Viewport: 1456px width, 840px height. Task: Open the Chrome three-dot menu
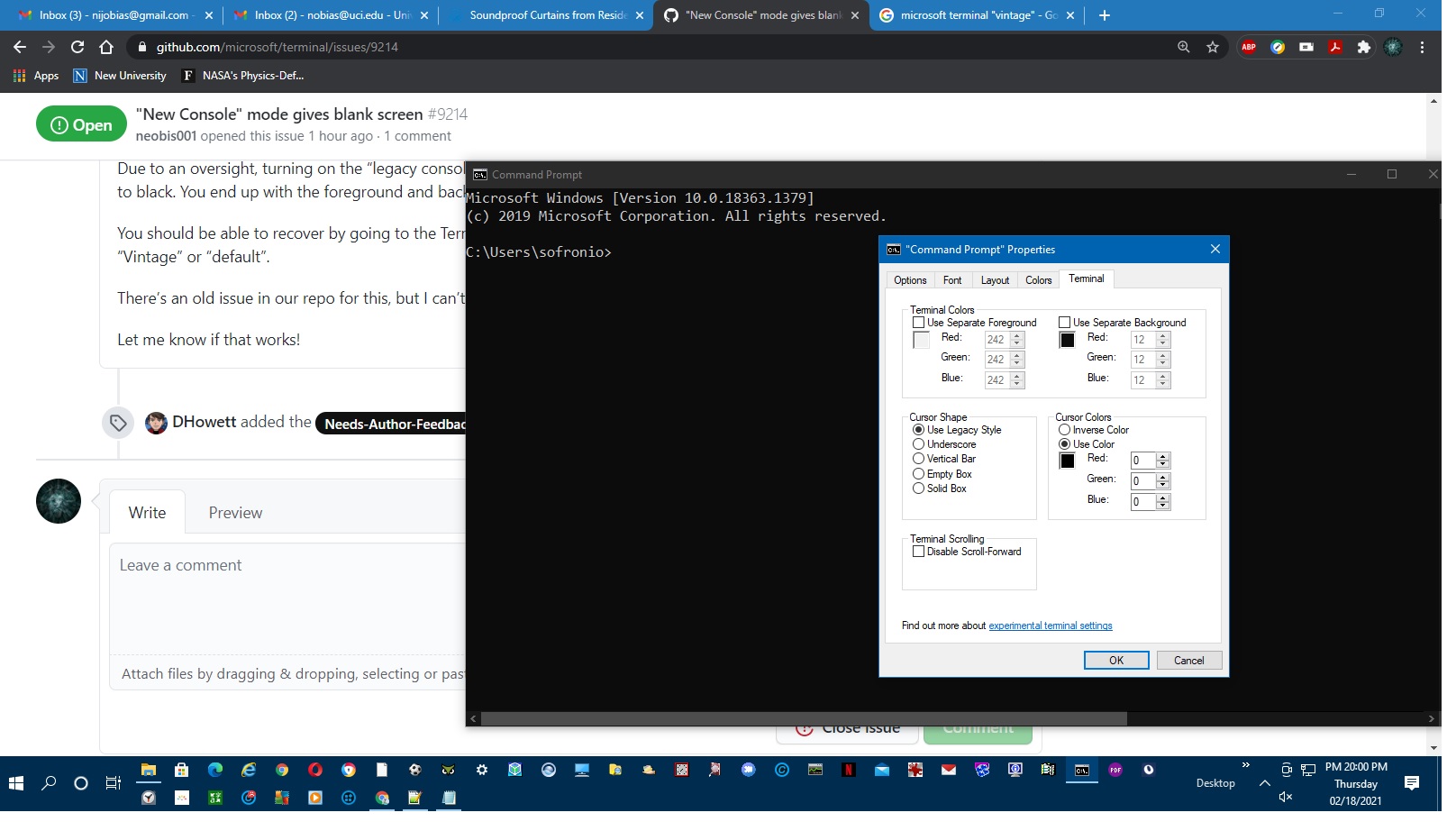1422,47
